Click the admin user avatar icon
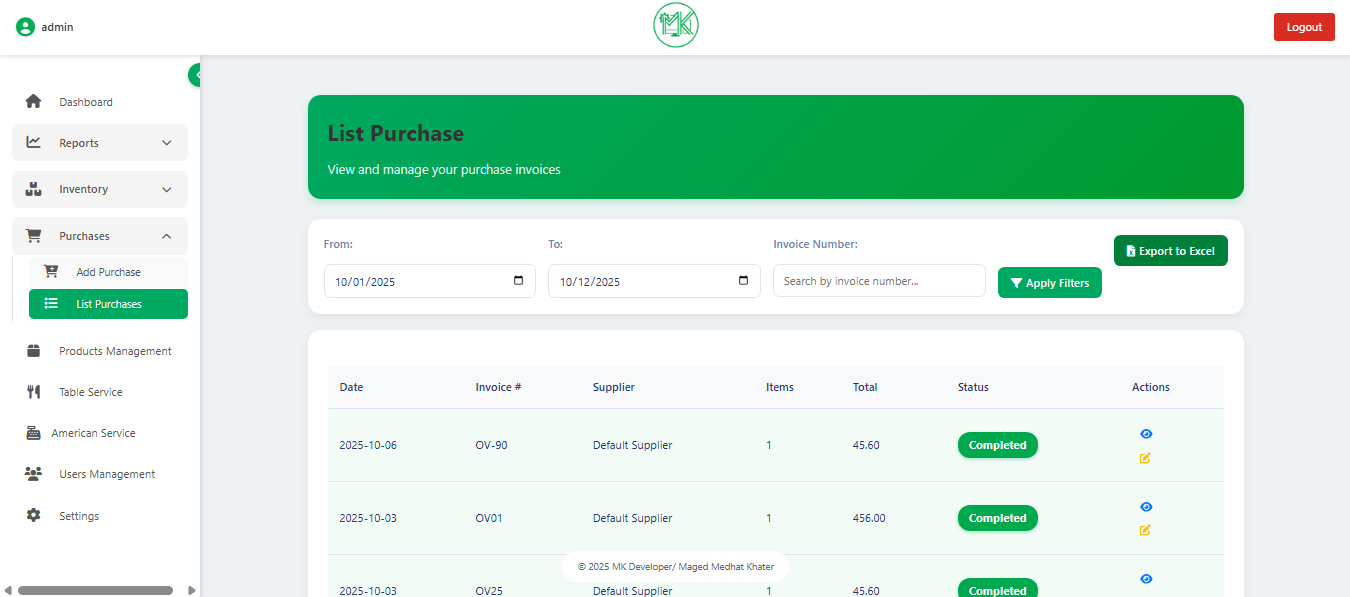 25,27
